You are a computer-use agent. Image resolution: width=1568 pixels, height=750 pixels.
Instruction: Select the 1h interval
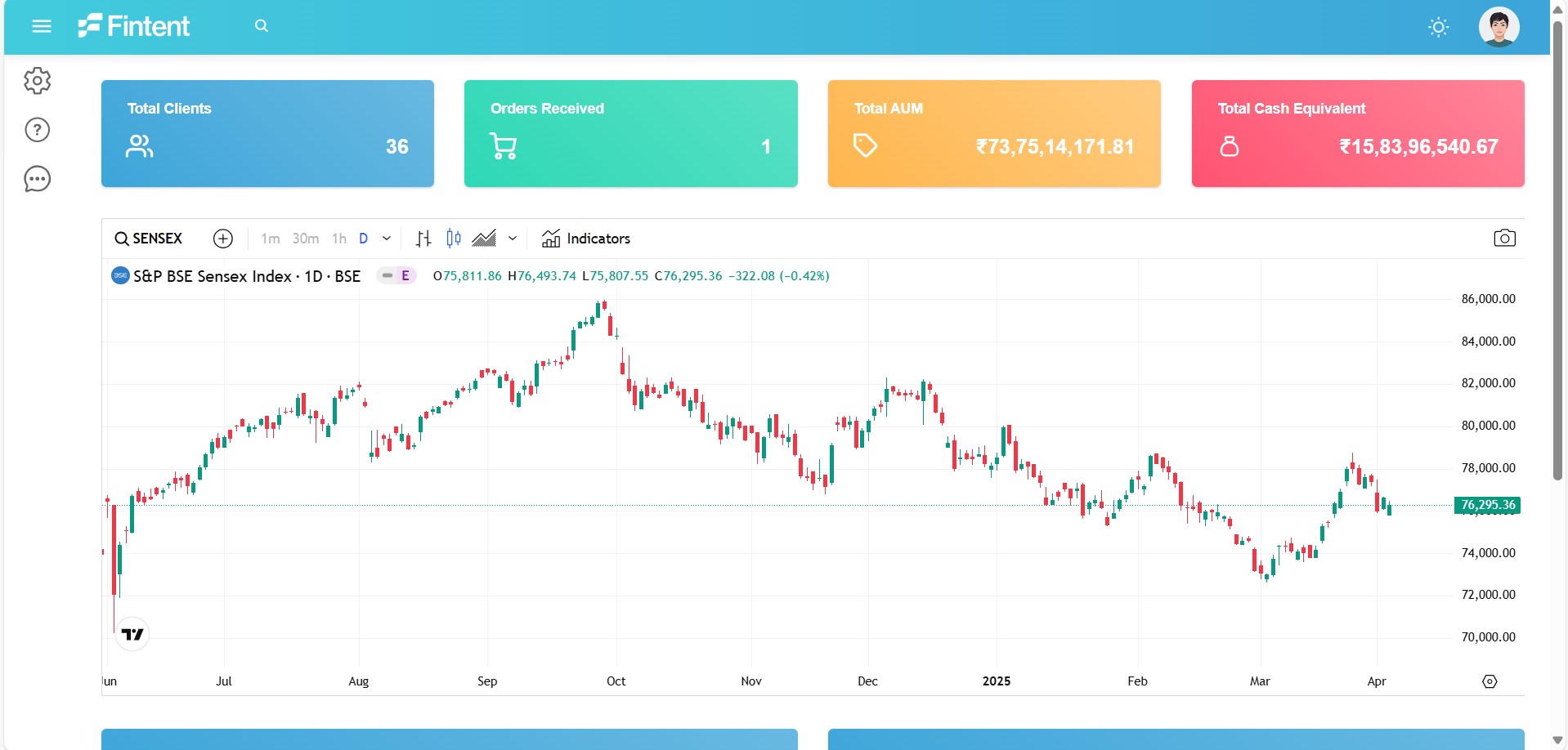pos(339,239)
